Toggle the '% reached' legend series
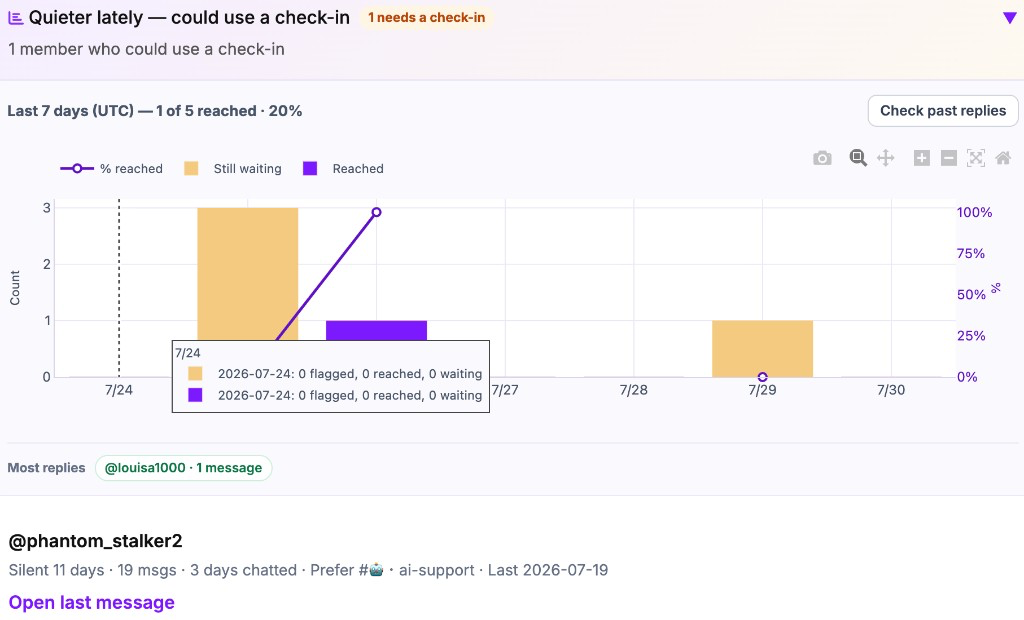This screenshot has width=1024, height=620. pos(112,169)
